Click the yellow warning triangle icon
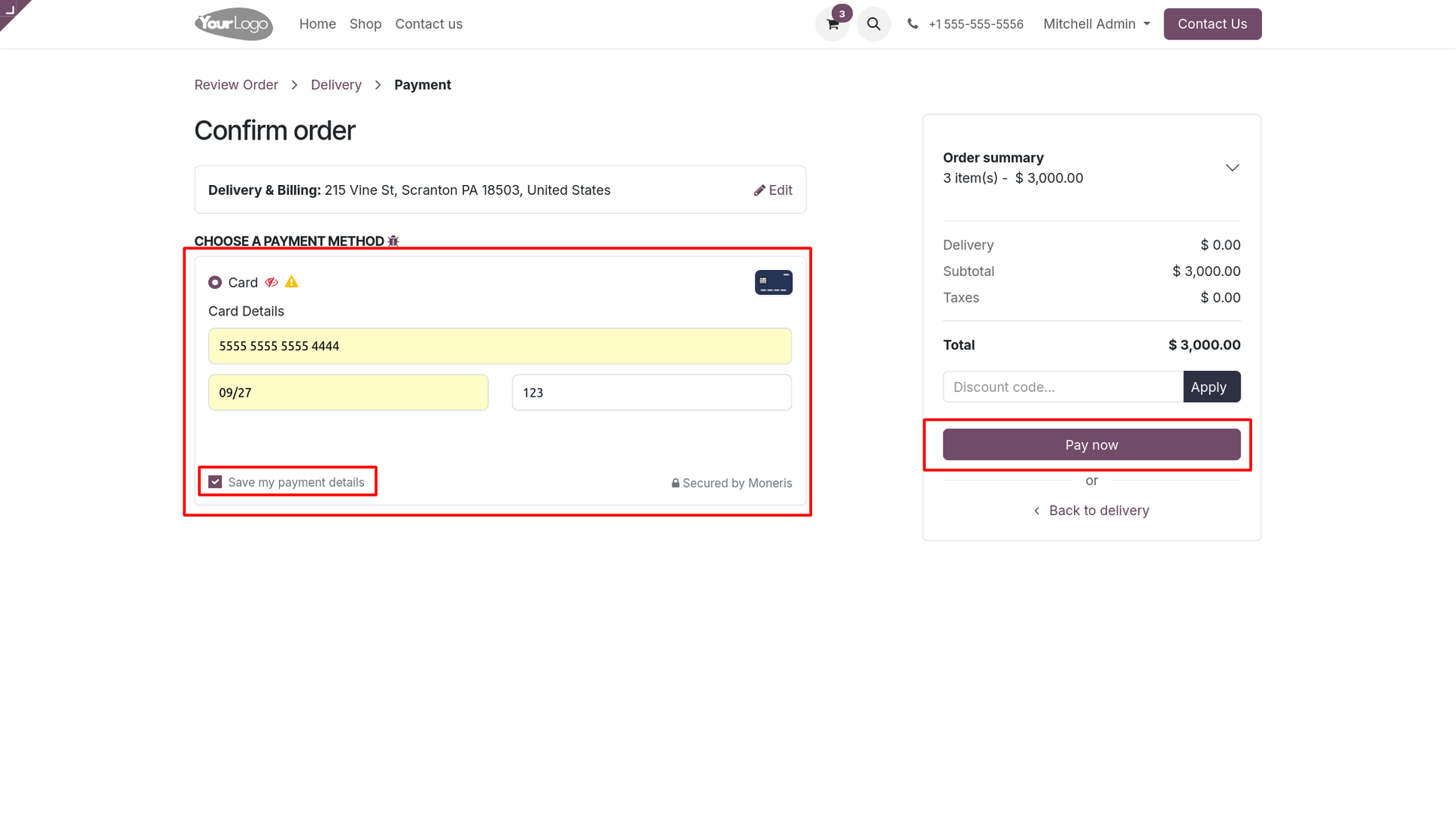The height and width of the screenshot is (819, 1456). [292, 282]
